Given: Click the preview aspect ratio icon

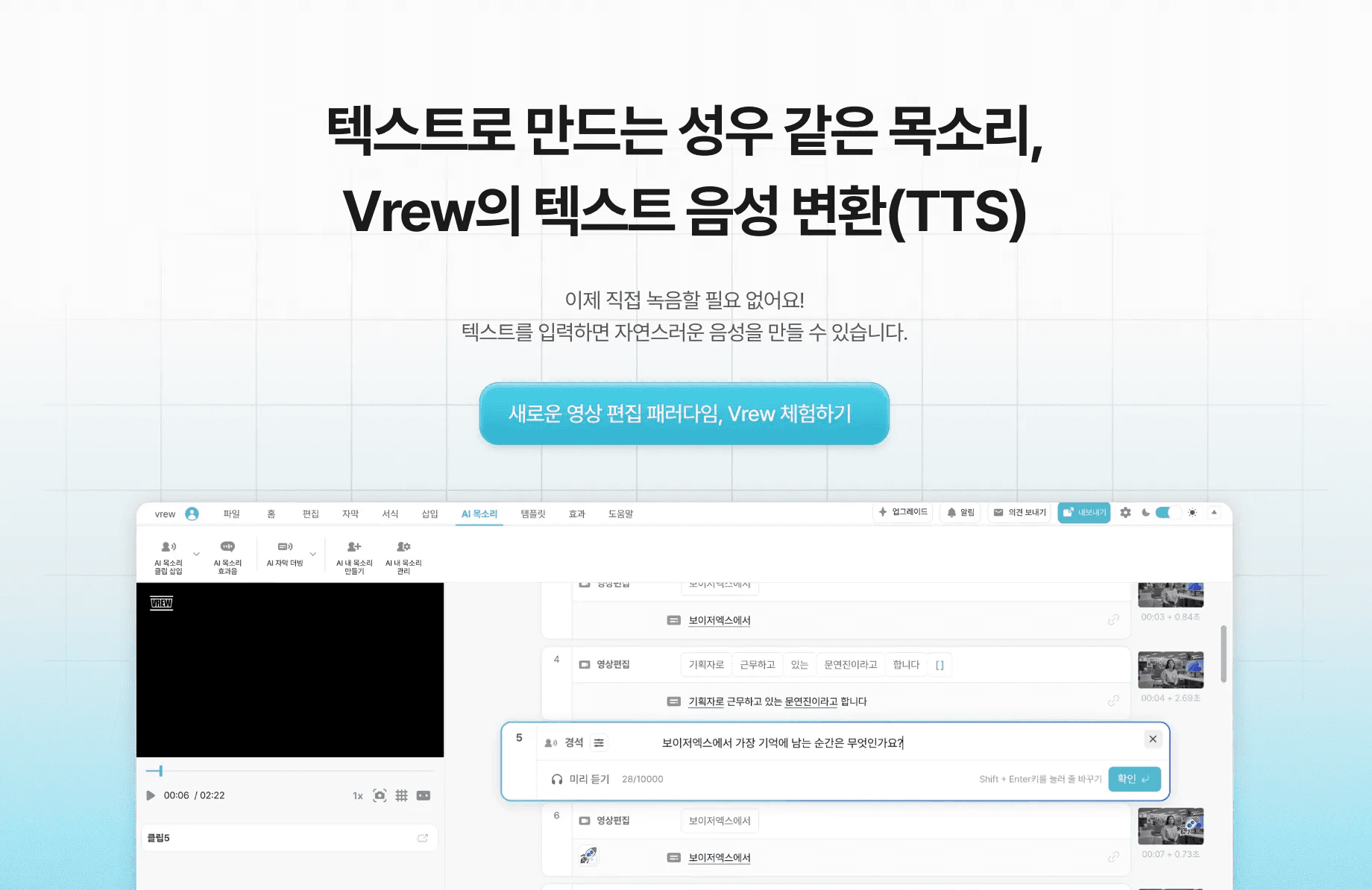Looking at the screenshot, I should coord(424,795).
